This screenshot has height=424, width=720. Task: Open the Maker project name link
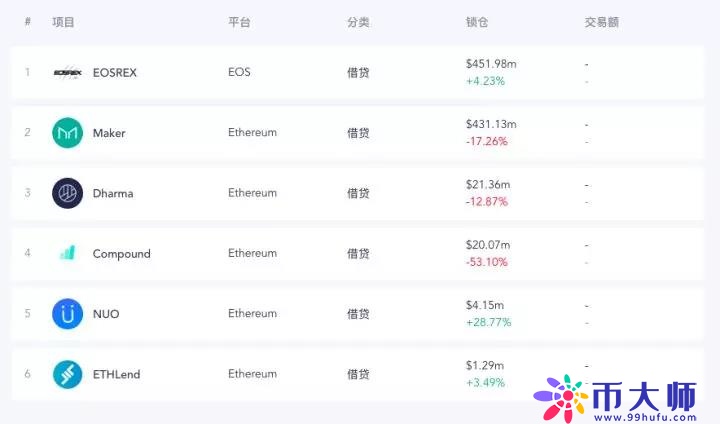pyautogui.click(x=109, y=133)
